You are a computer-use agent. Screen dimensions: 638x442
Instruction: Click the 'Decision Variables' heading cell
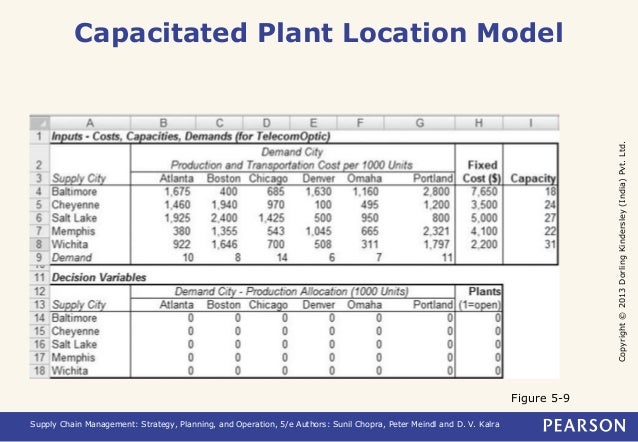(x=98, y=278)
